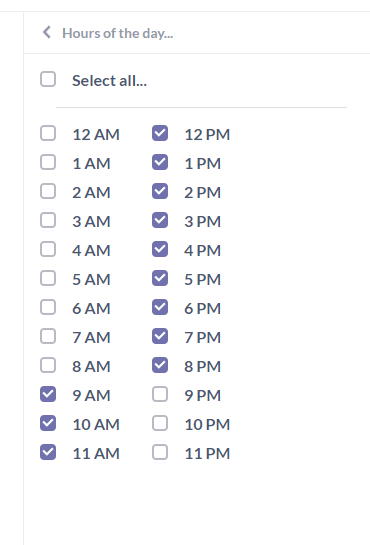Check the 10 PM hour
This screenshot has height=545, width=370.
[x=160, y=423]
